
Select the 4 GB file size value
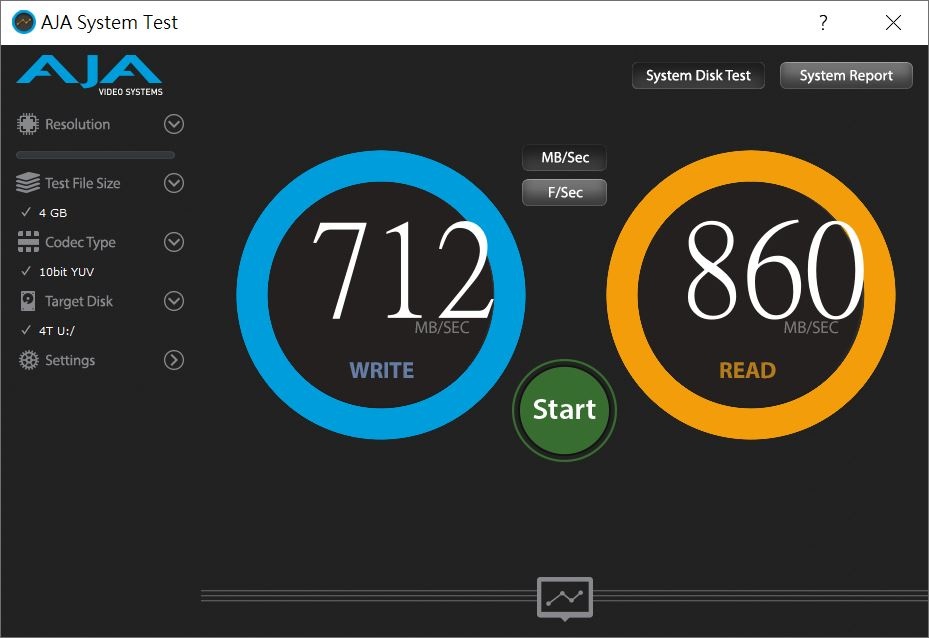[x=53, y=213]
